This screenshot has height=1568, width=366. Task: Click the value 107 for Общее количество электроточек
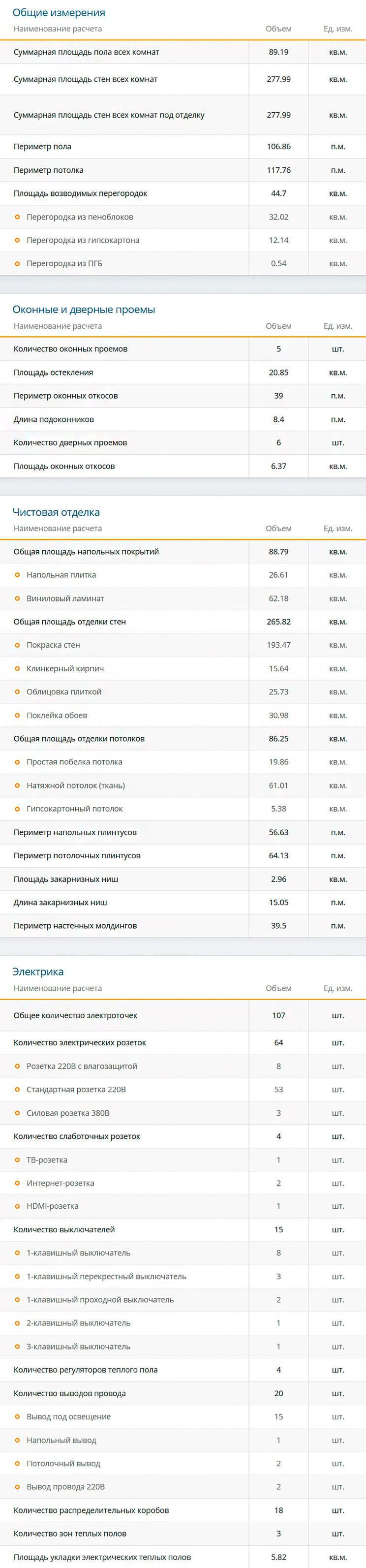click(278, 1015)
